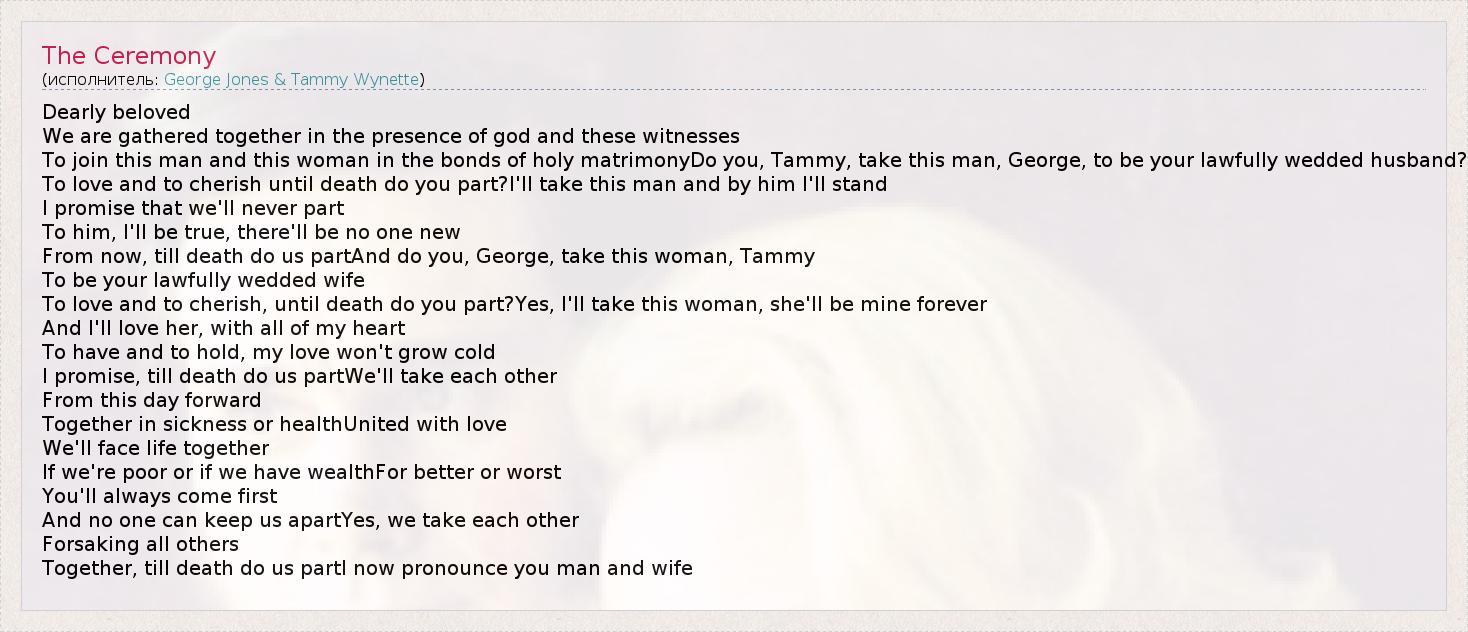
Task: Click the line about bonds of holy matrimony
Action: [x=366, y=160]
